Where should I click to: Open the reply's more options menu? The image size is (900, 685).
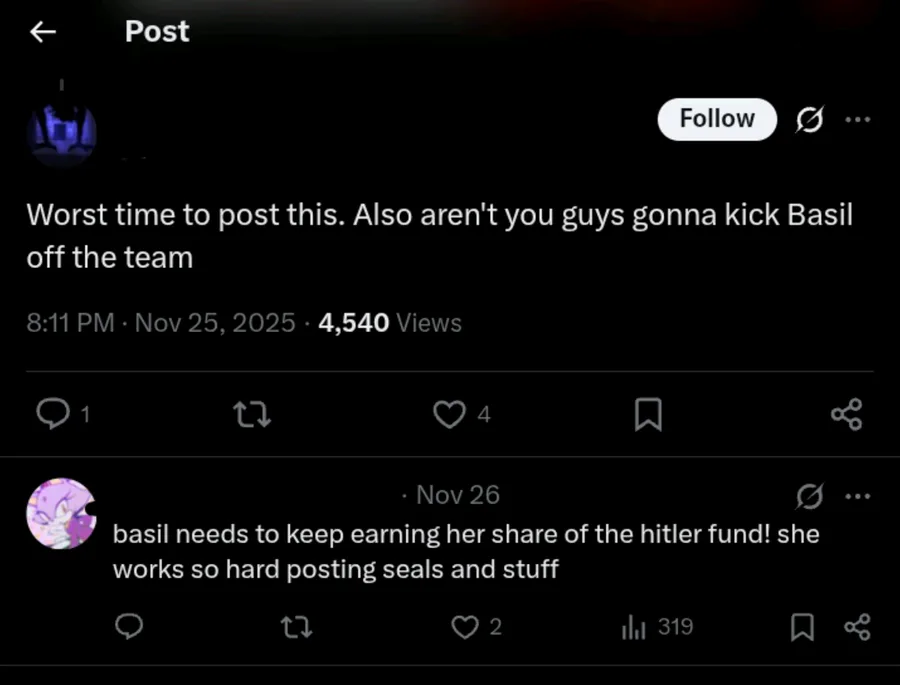[x=857, y=495]
